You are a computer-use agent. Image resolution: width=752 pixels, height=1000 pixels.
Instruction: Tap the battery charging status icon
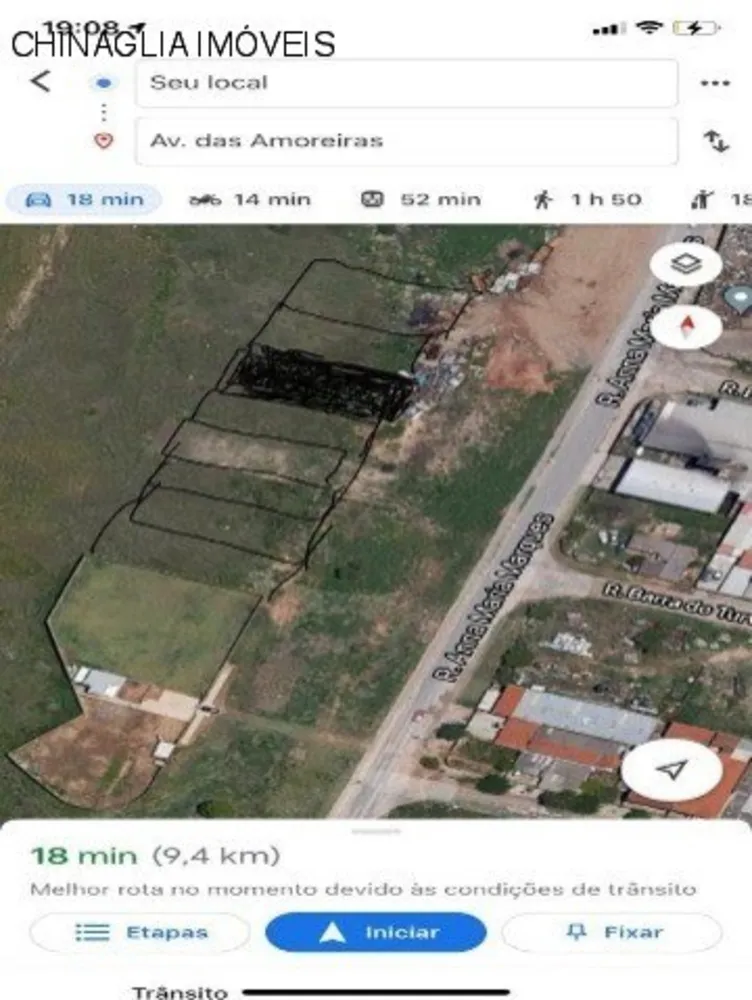pos(697,27)
